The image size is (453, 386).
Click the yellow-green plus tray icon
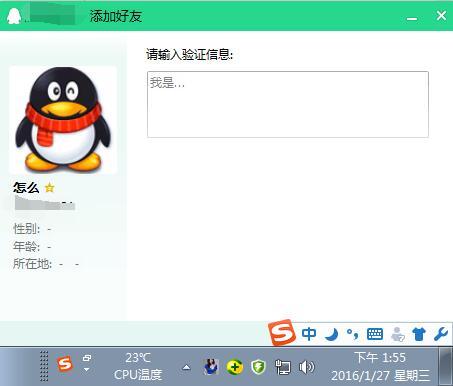click(x=235, y=367)
